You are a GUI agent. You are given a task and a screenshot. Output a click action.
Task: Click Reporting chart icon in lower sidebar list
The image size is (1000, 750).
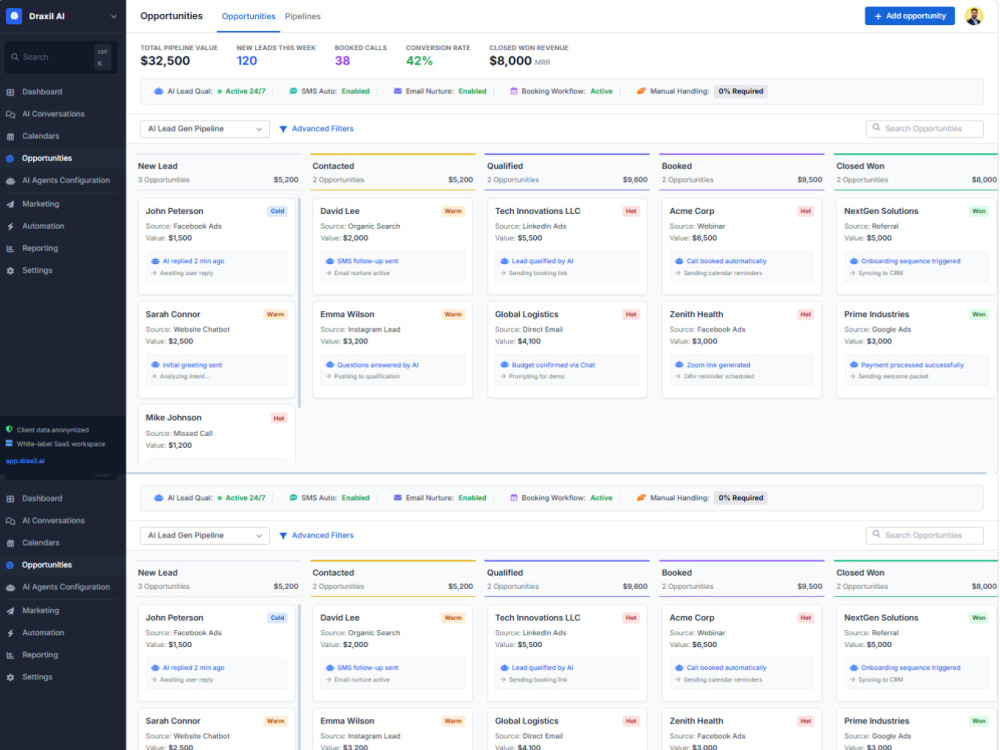tap(10, 655)
